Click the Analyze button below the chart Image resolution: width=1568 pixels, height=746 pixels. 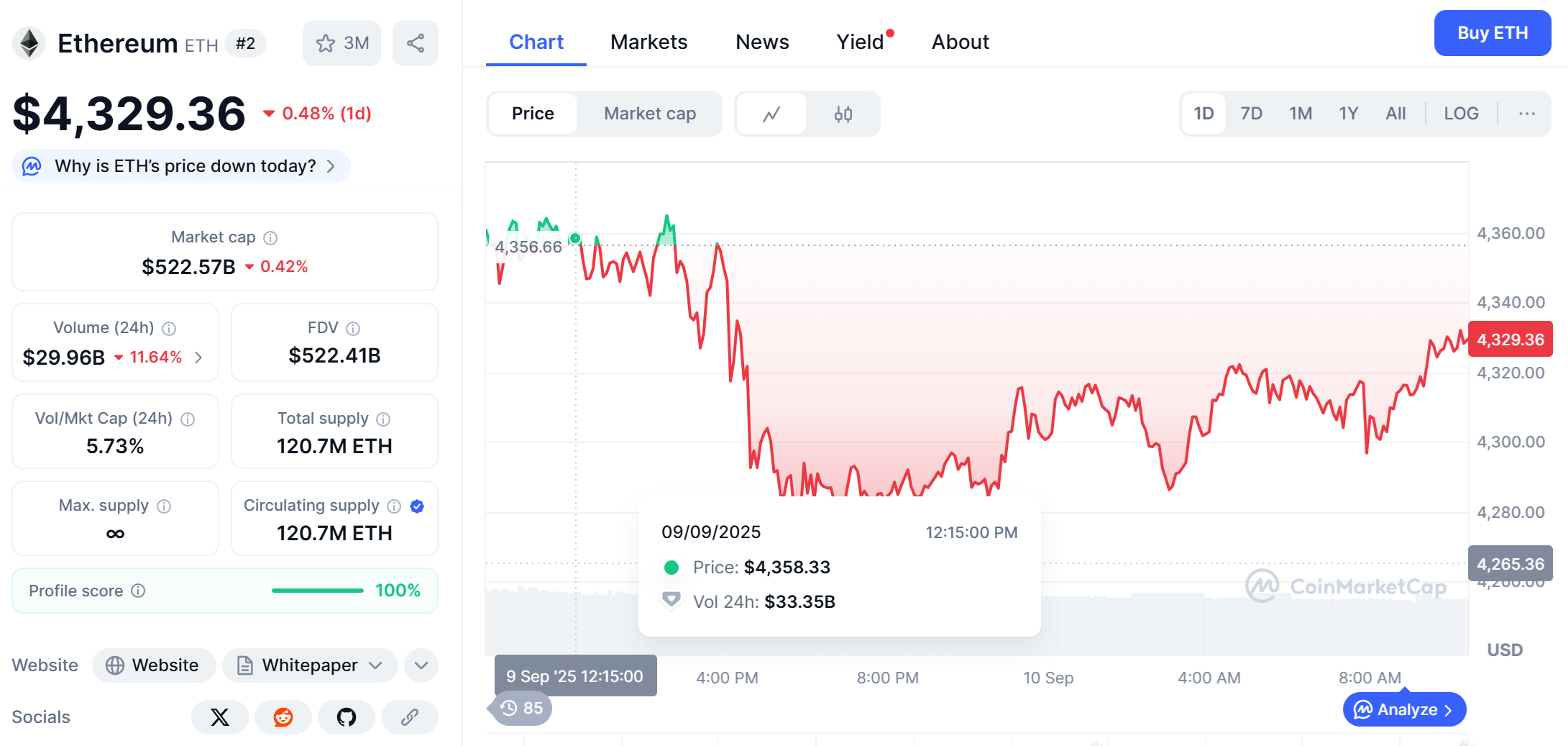[x=1404, y=710]
